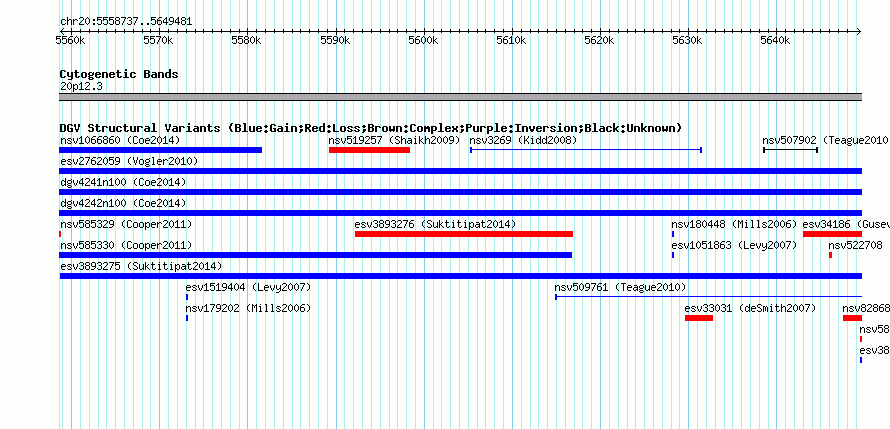The height and width of the screenshot is (429, 890).
Task: Click the small blue esv1051863 (Levy2007) marker
Action: coord(673,255)
